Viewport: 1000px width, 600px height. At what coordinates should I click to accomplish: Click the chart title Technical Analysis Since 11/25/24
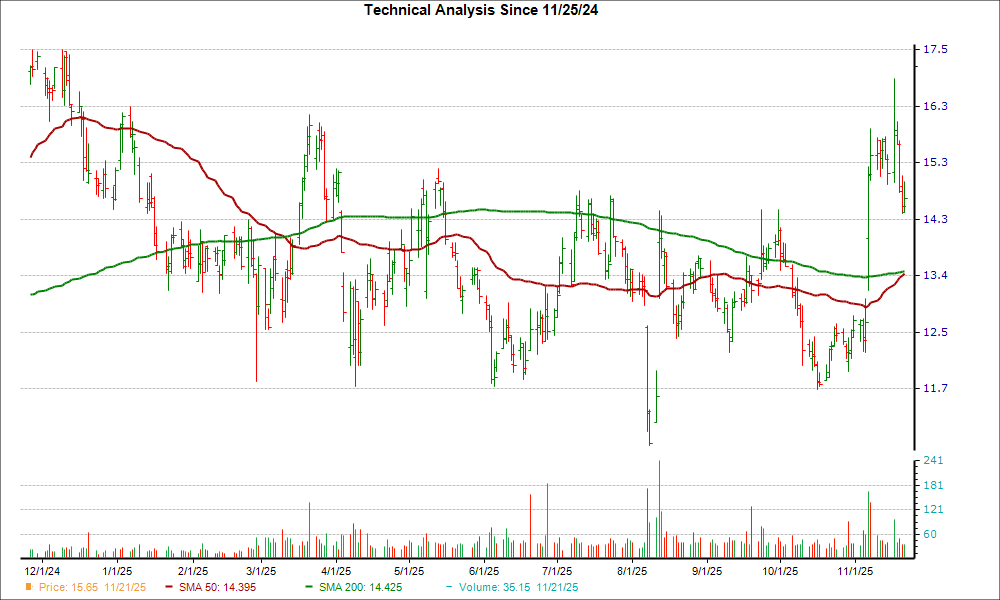pyautogui.click(x=483, y=11)
